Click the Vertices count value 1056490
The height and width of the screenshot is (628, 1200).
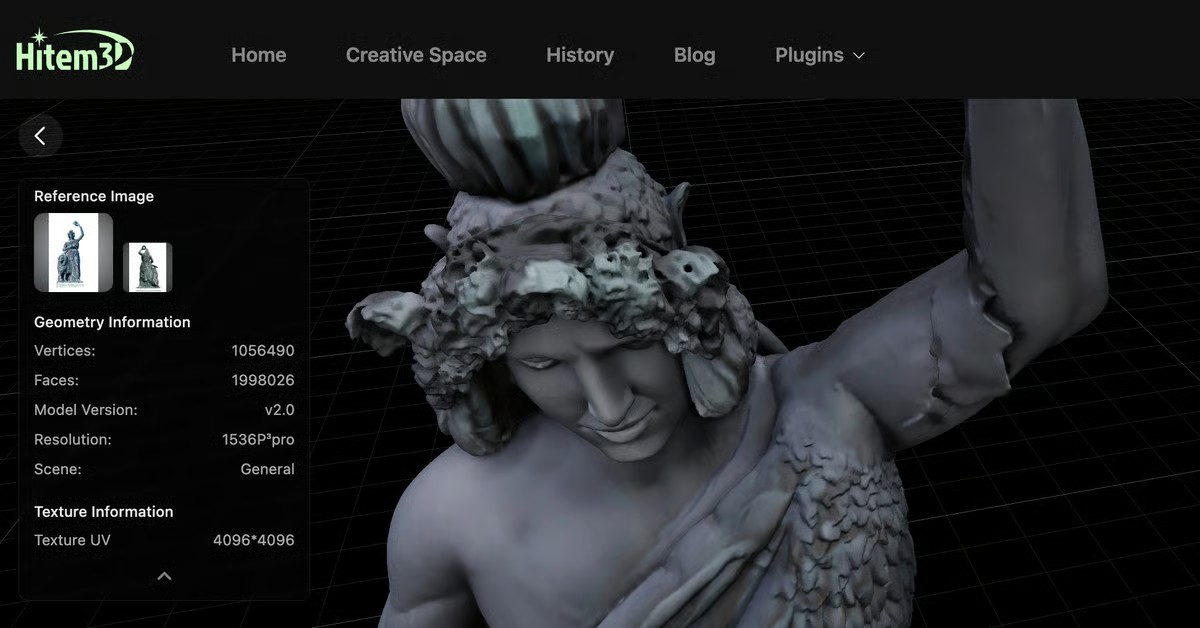263,351
